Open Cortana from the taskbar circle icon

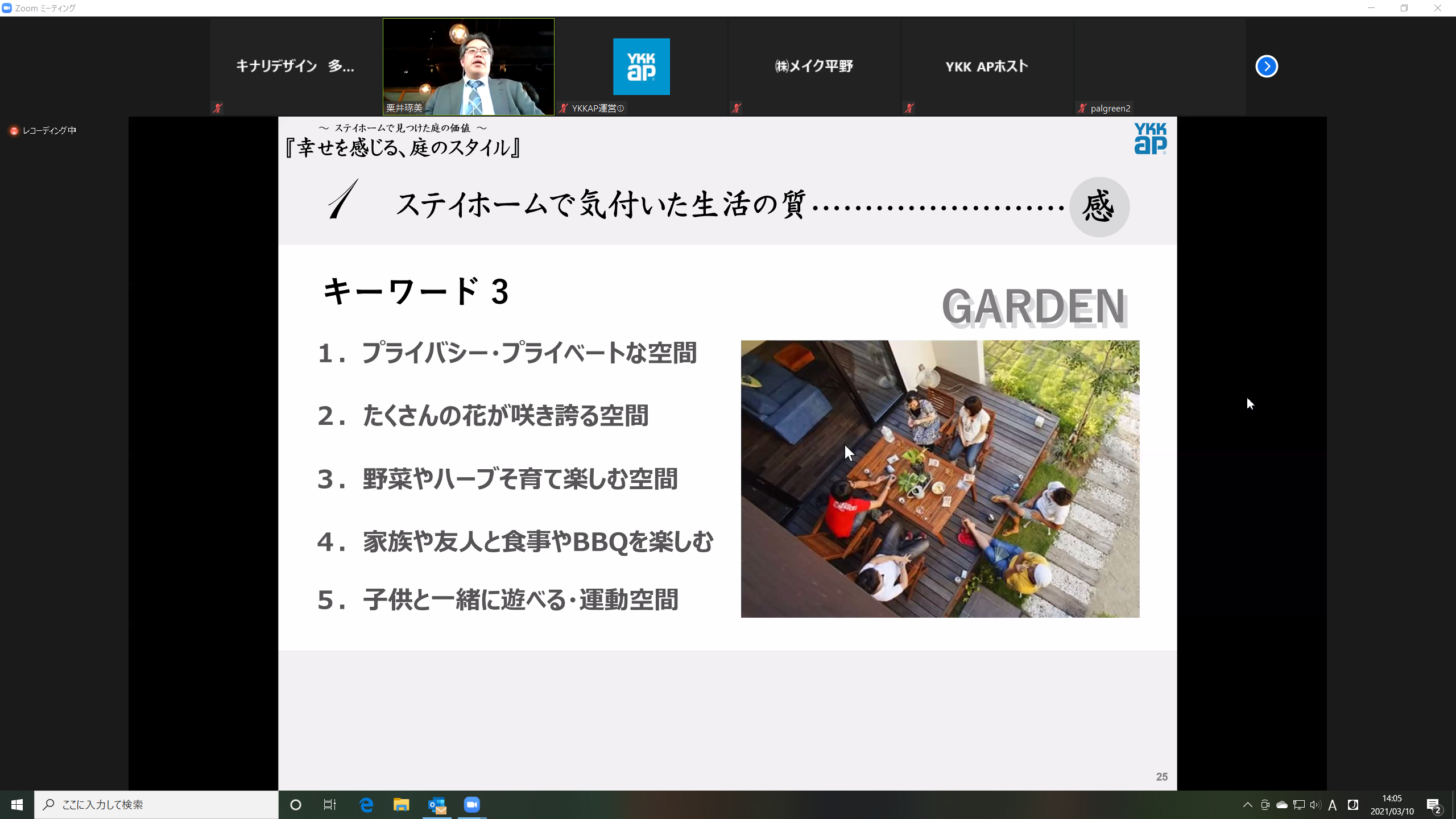pyautogui.click(x=296, y=805)
